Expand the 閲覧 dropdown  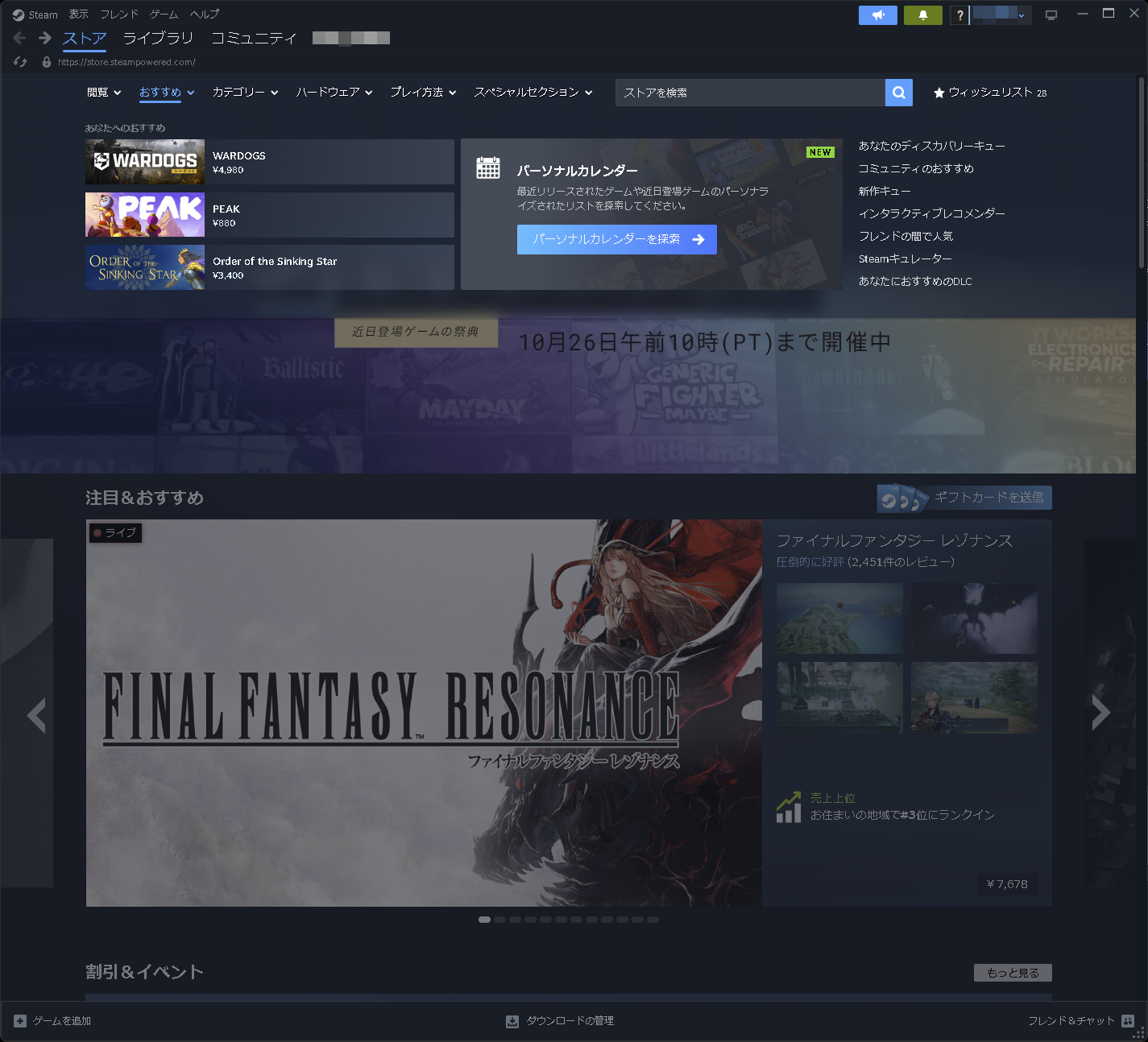(104, 93)
